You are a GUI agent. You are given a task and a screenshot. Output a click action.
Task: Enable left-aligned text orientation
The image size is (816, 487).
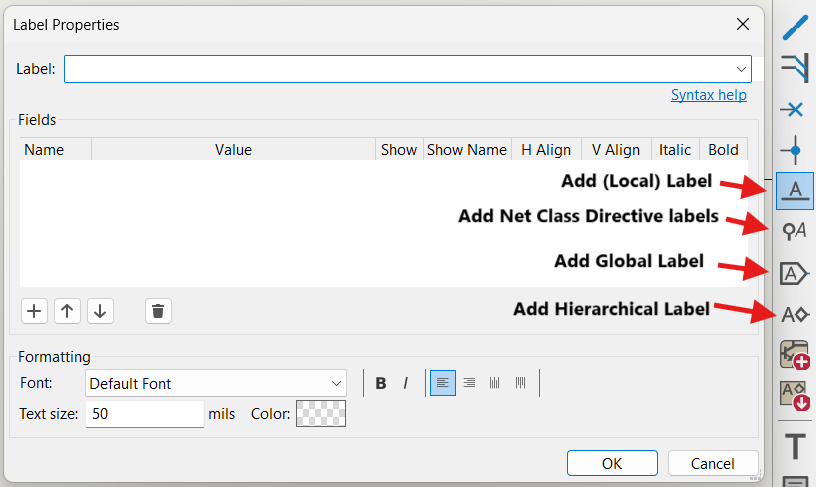[443, 383]
